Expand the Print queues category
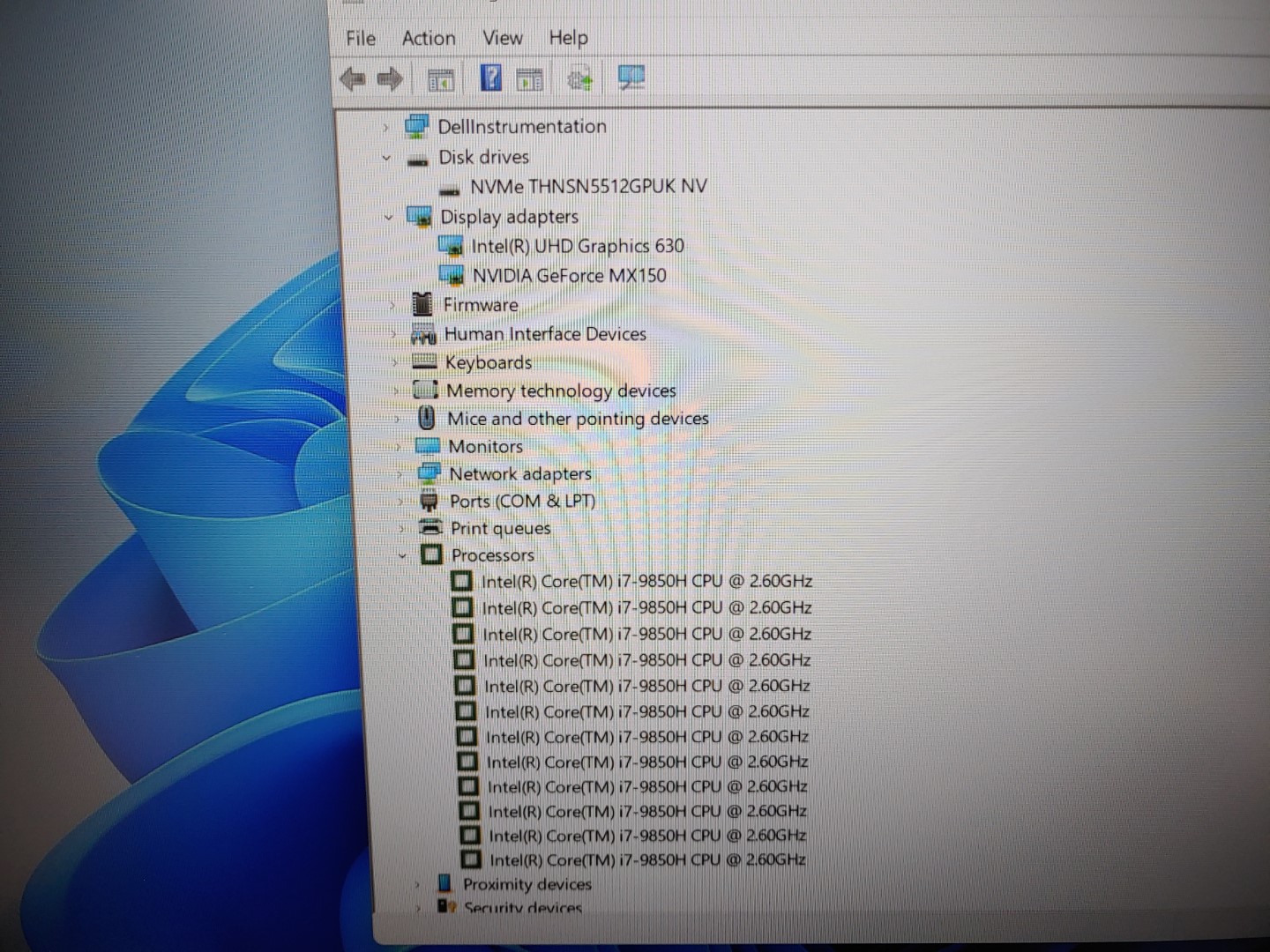1270x952 pixels. click(x=401, y=529)
